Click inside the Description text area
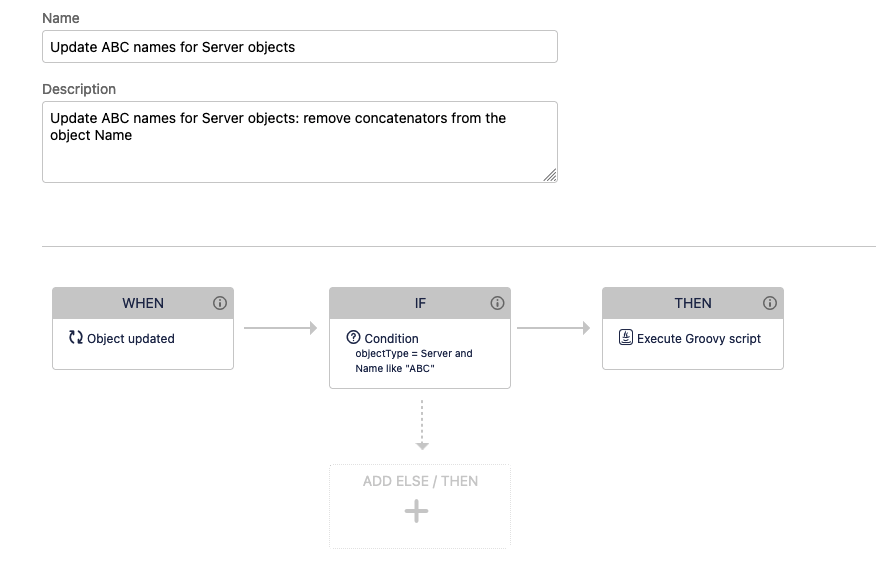Image resolution: width=876 pixels, height=564 pixels. (x=300, y=142)
